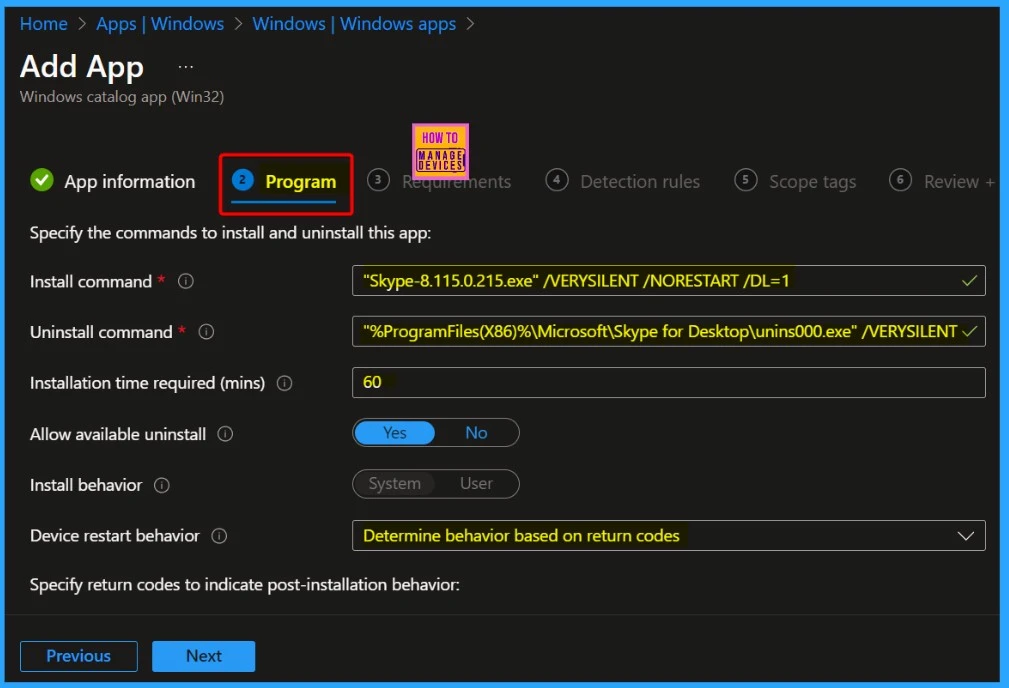Image resolution: width=1009 pixels, height=688 pixels.
Task: Click info icon beside Install behavior
Action: pos(162,485)
